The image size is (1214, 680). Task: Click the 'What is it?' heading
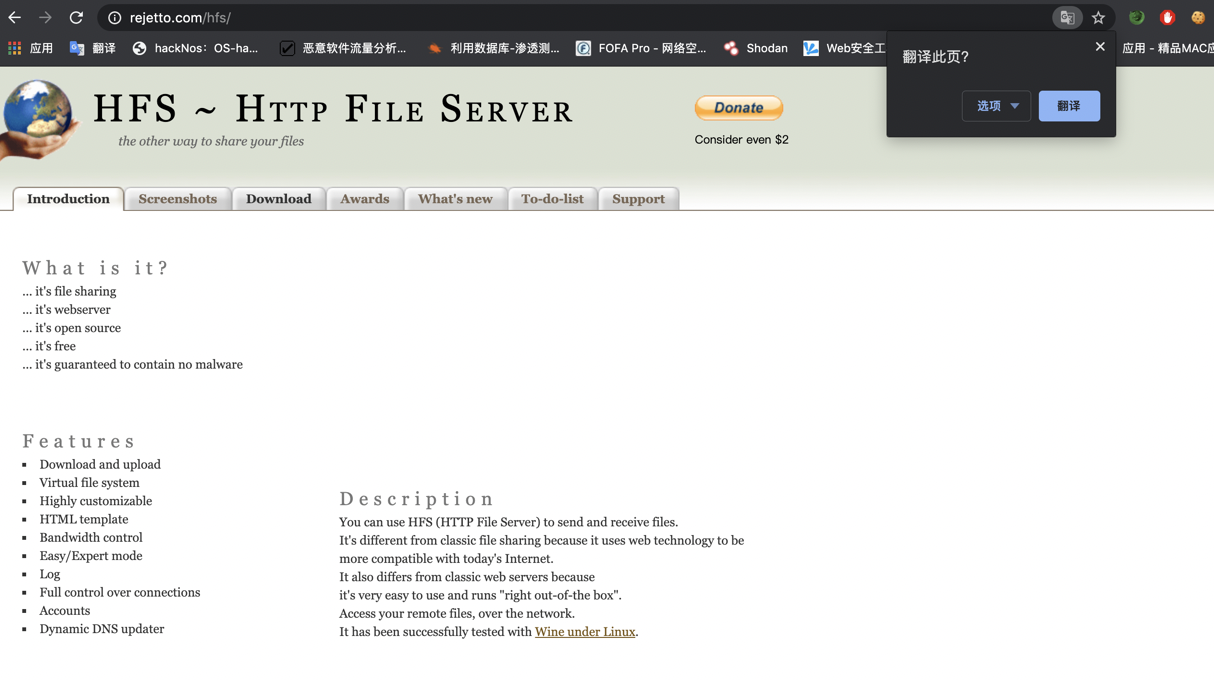click(96, 268)
